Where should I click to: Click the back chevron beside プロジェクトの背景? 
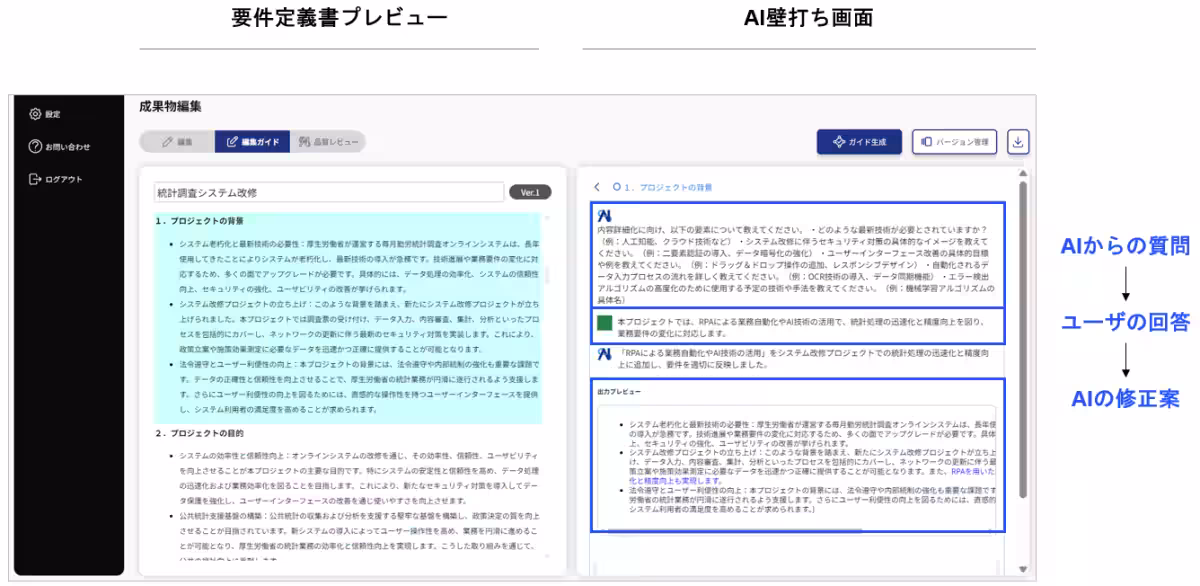tap(597, 187)
